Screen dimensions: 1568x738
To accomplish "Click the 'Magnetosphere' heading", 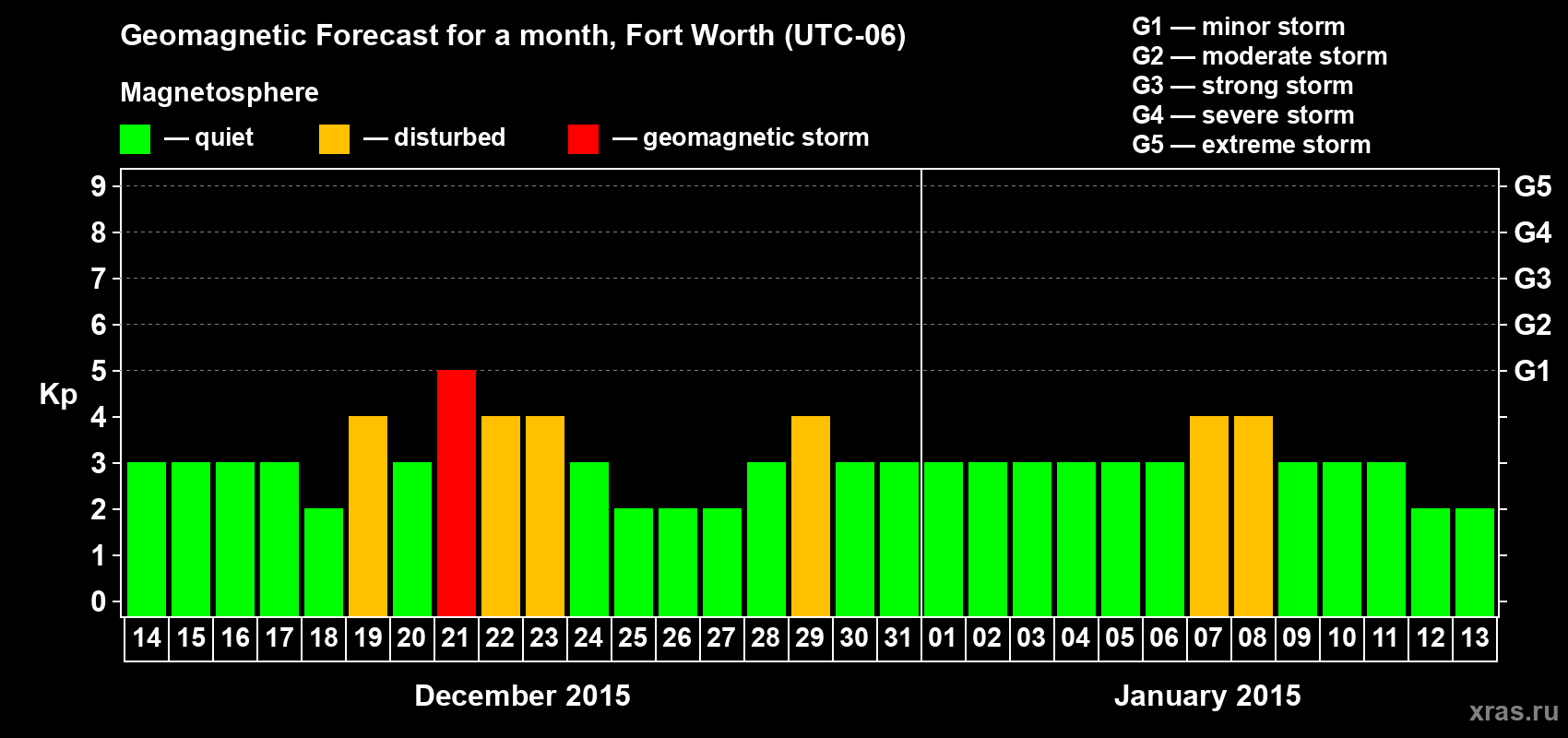I will tap(220, 92).
